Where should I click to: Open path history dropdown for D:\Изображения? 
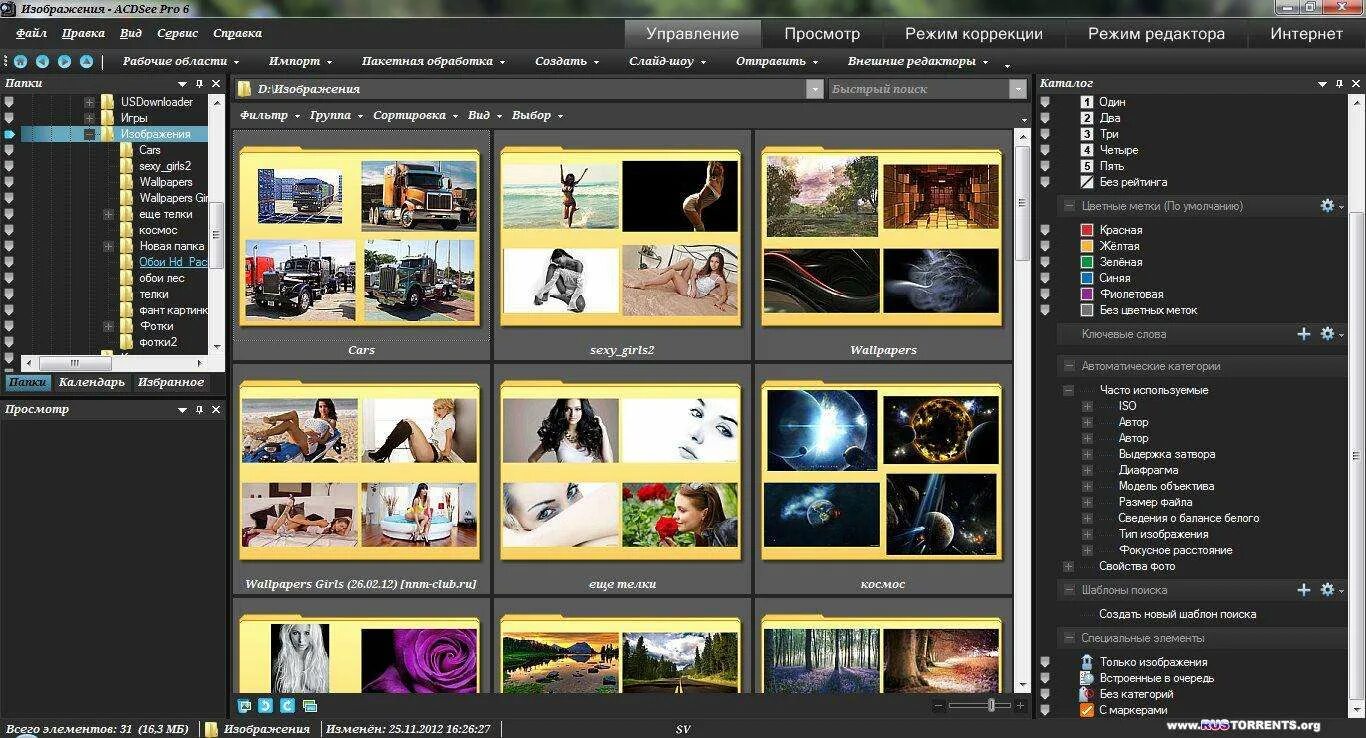click(x=814, y=89)
